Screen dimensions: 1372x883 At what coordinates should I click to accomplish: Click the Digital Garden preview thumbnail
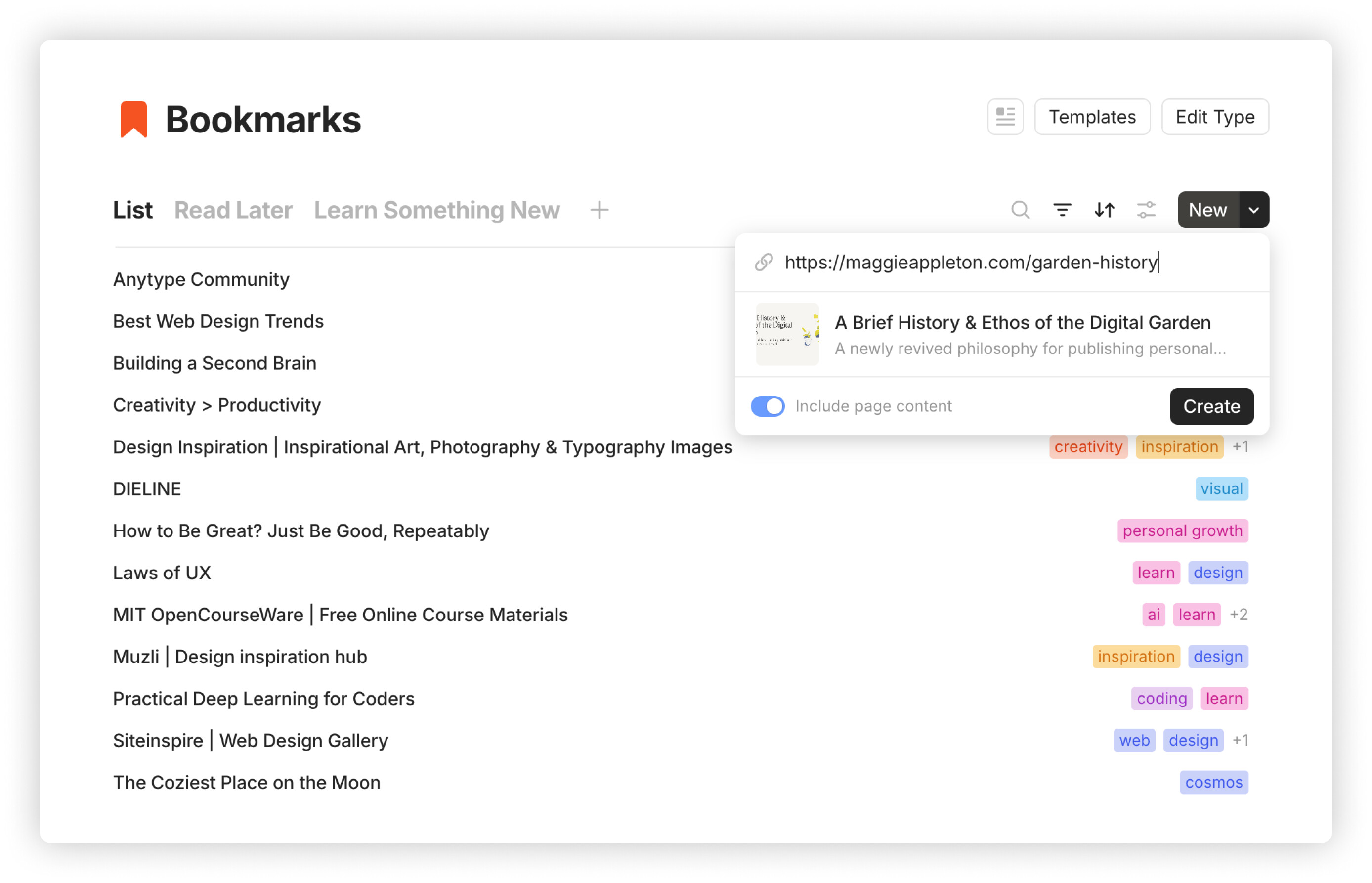pos(787,334)
